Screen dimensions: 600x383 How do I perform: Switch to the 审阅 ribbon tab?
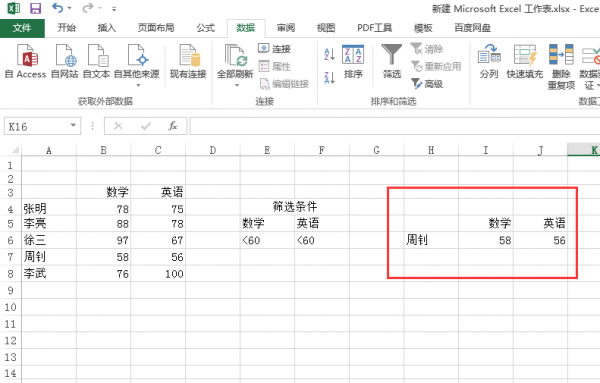286,28
